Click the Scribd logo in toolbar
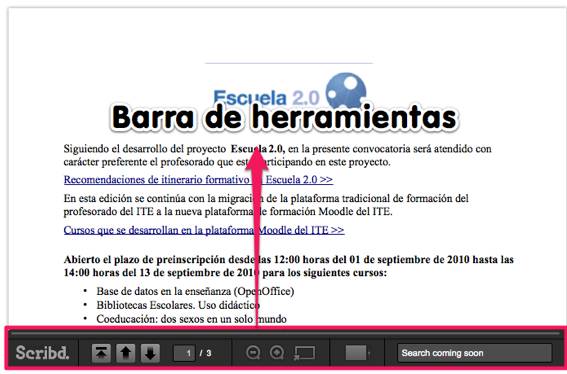 (x=42, y=352)
